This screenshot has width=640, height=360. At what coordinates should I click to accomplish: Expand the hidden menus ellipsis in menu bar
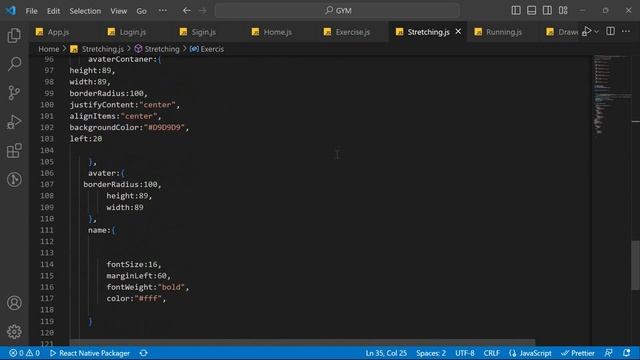point(162,11)
